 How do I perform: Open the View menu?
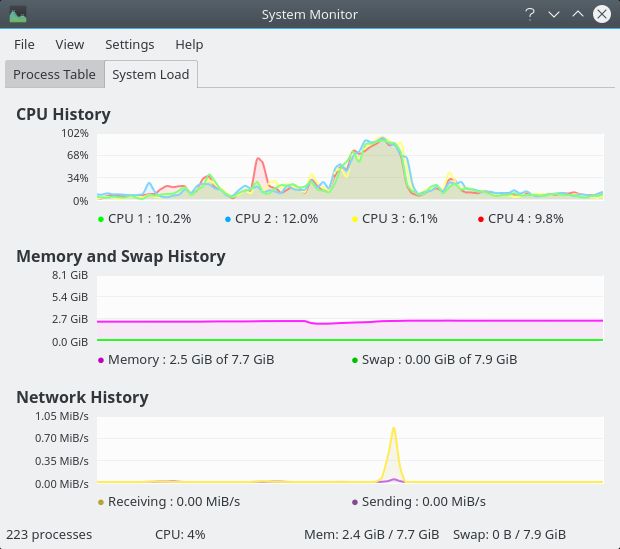point(70,44)
